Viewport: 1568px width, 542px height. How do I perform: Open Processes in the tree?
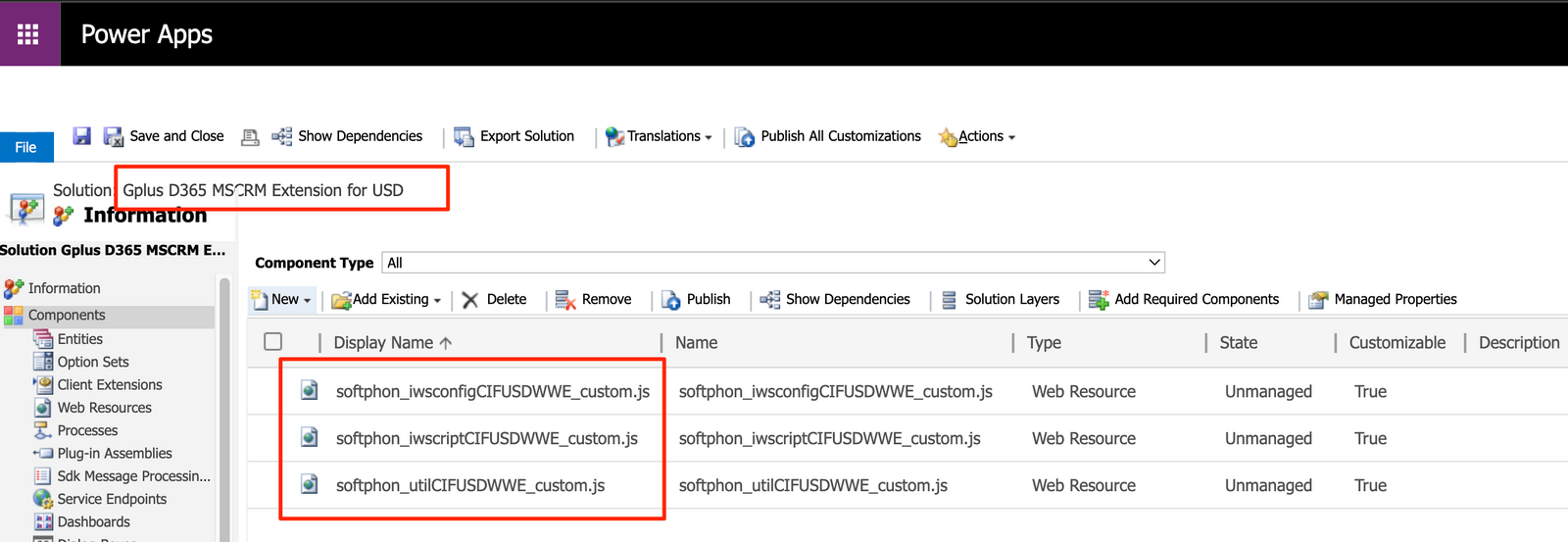(87, 430)
